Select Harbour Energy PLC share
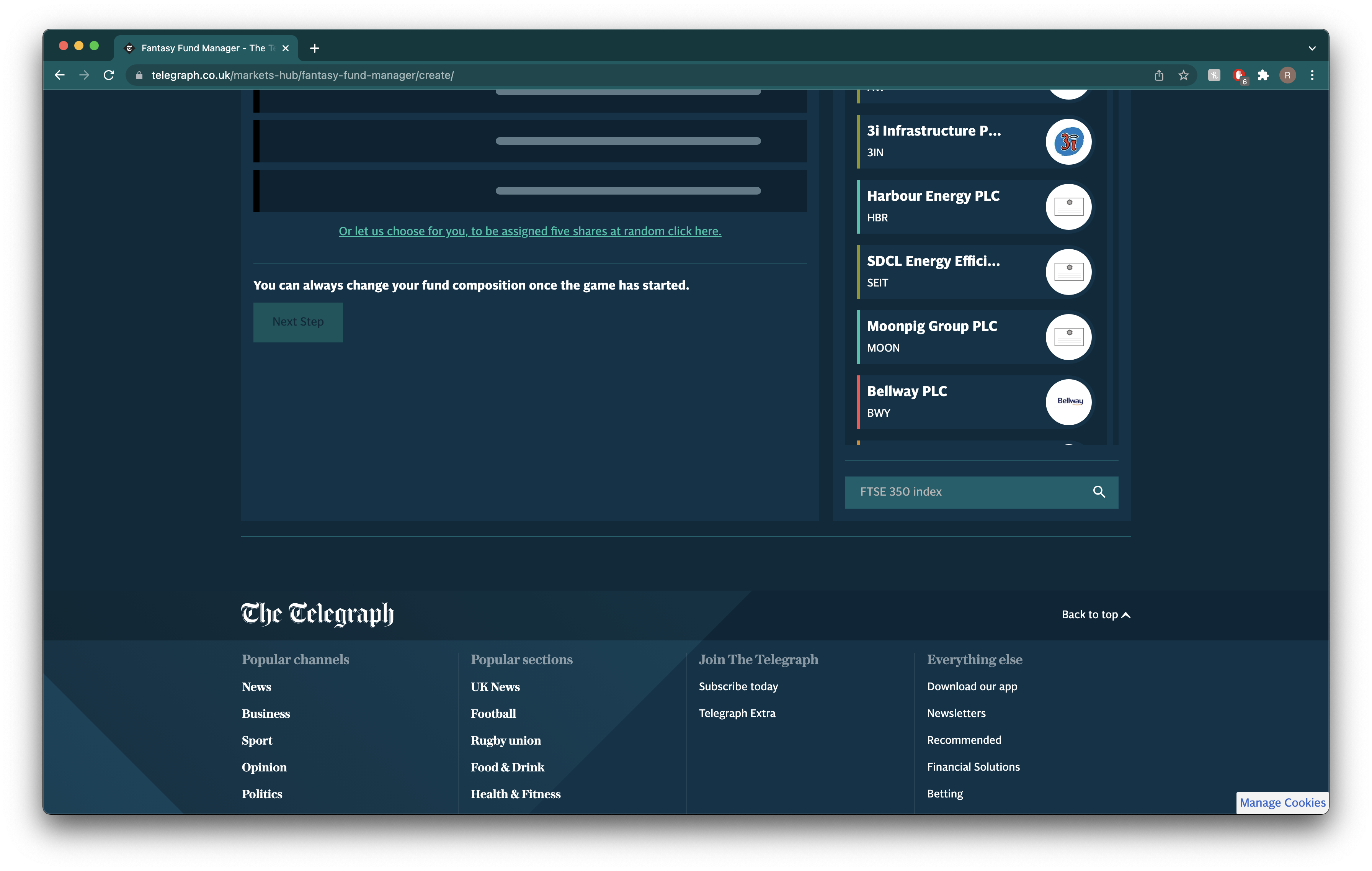The width and height of the screenshot is (1372, 871). (x=976, y=207)
